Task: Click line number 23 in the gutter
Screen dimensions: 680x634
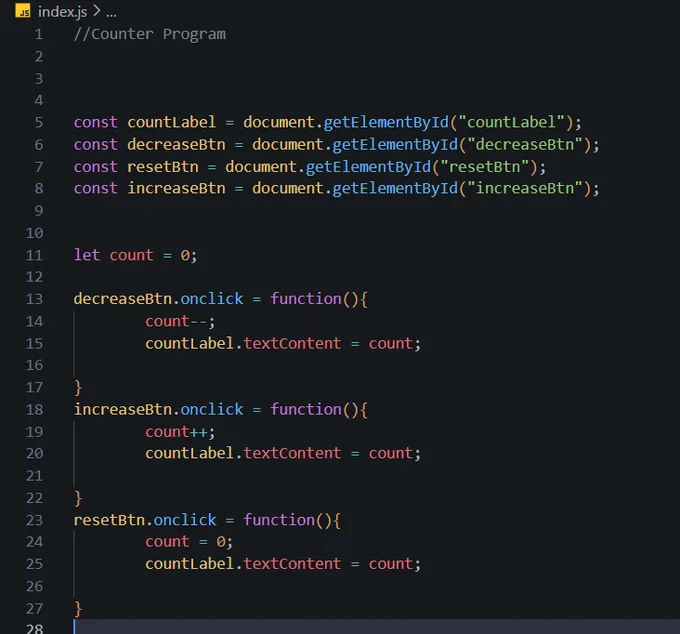Action: tap(34, 520)
